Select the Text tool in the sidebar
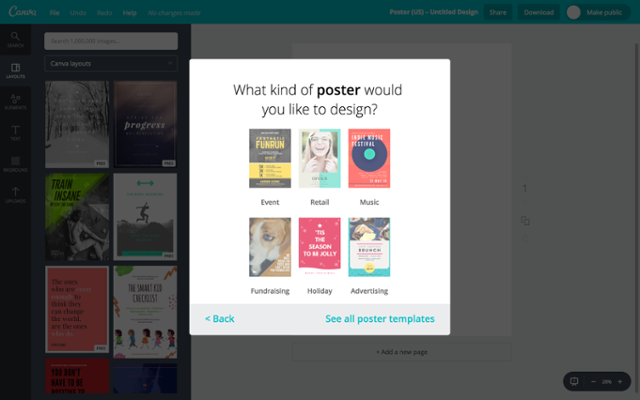This screenshot has height=400, width=640. (15, 133)
